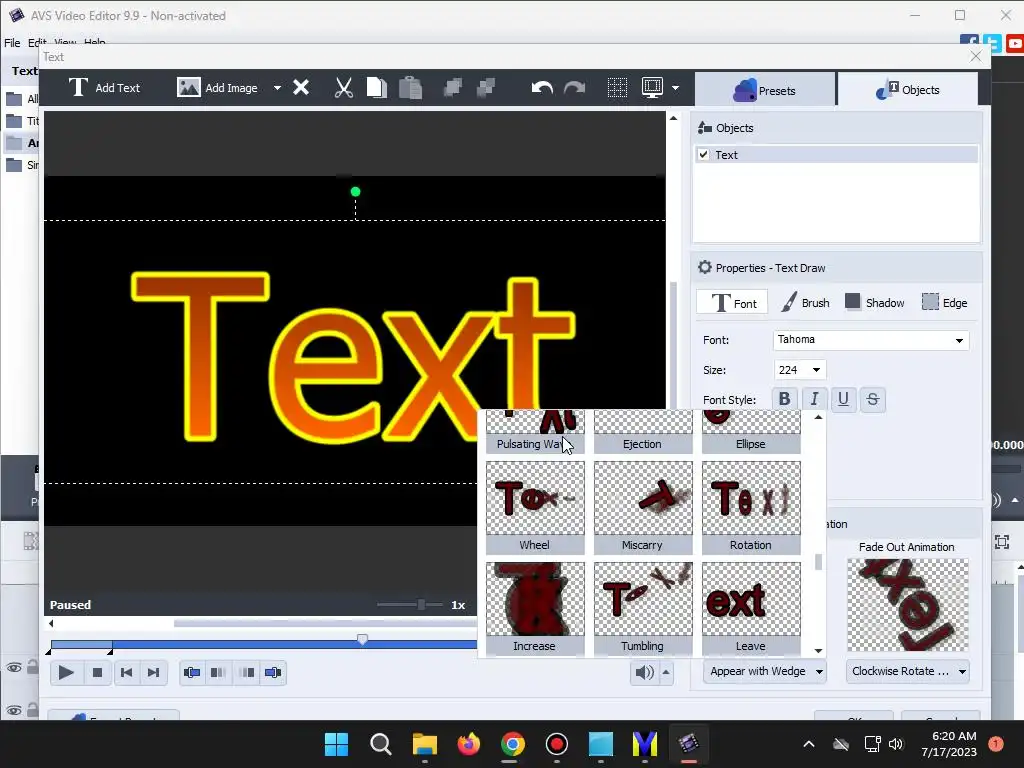Screen dimensions: 1024x768
Task: Choose the Leave animation thumbnail
Action: 751,609
